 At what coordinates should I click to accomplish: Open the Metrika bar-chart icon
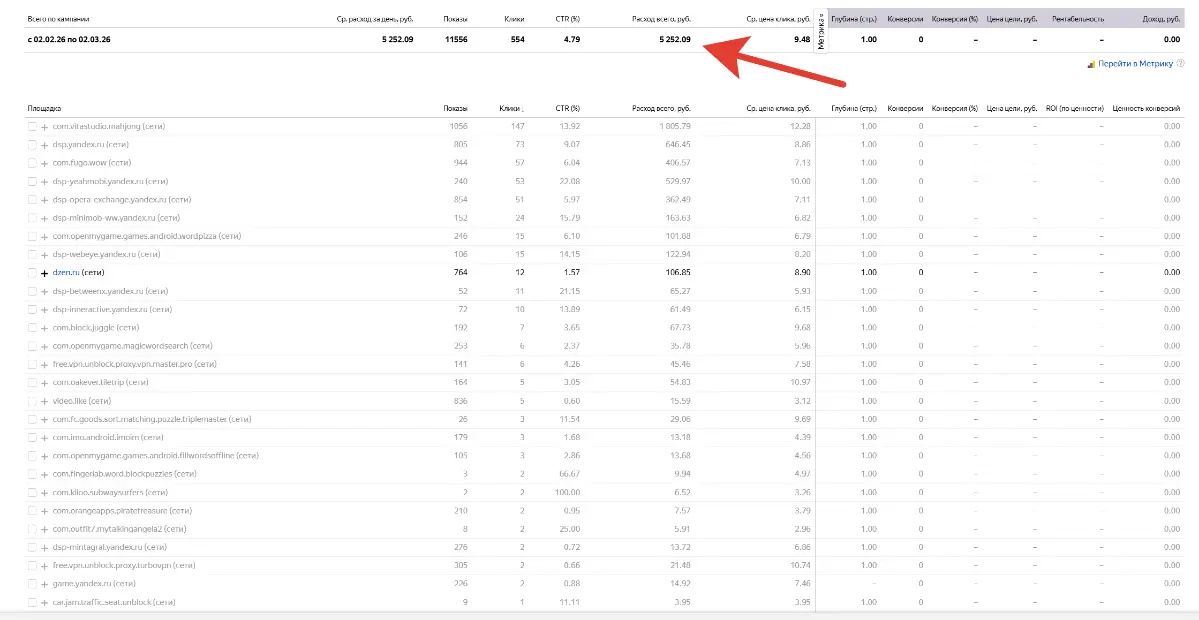tap(1091, 65)
